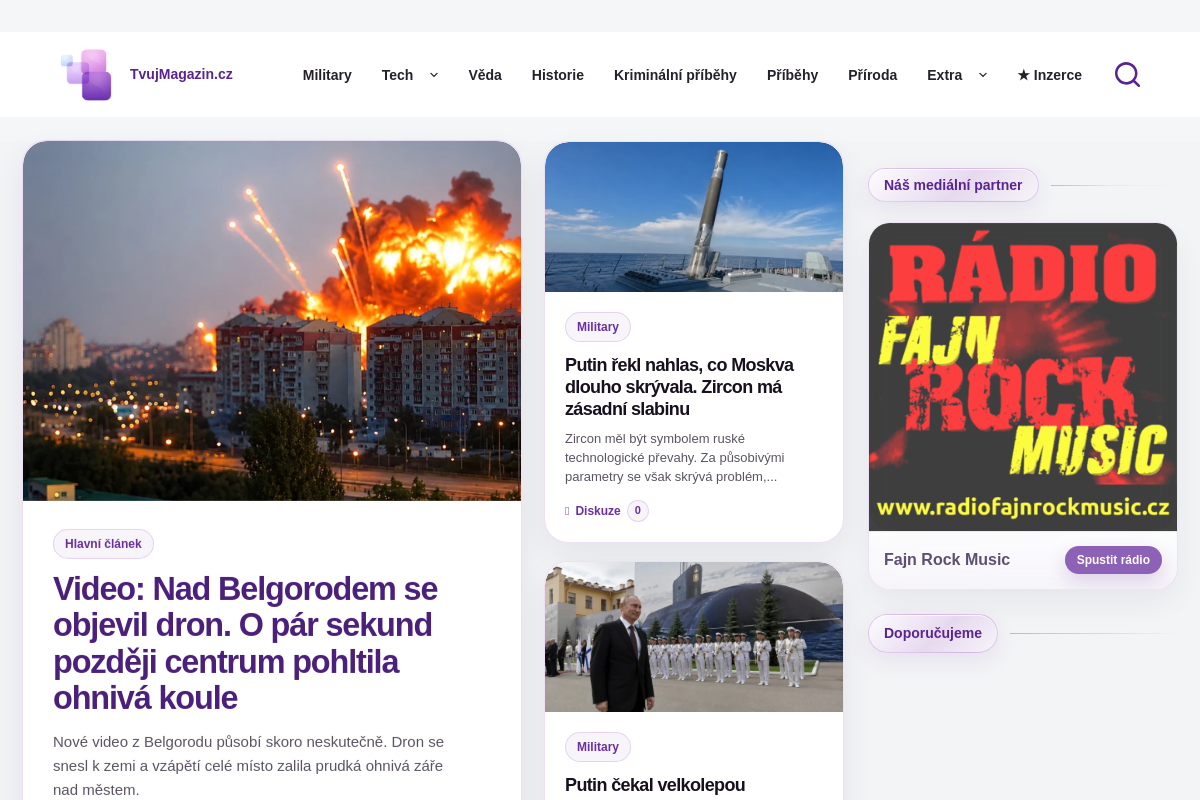Click the Diskuze comment icon under Zircon article
This screenshot has height=800, width=1200.
click(567, 511)
